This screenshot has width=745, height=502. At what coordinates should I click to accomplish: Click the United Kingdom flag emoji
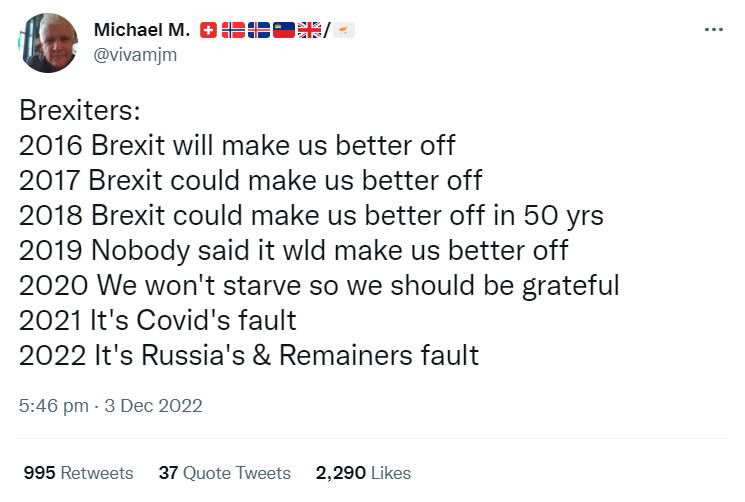pos(309,31)
